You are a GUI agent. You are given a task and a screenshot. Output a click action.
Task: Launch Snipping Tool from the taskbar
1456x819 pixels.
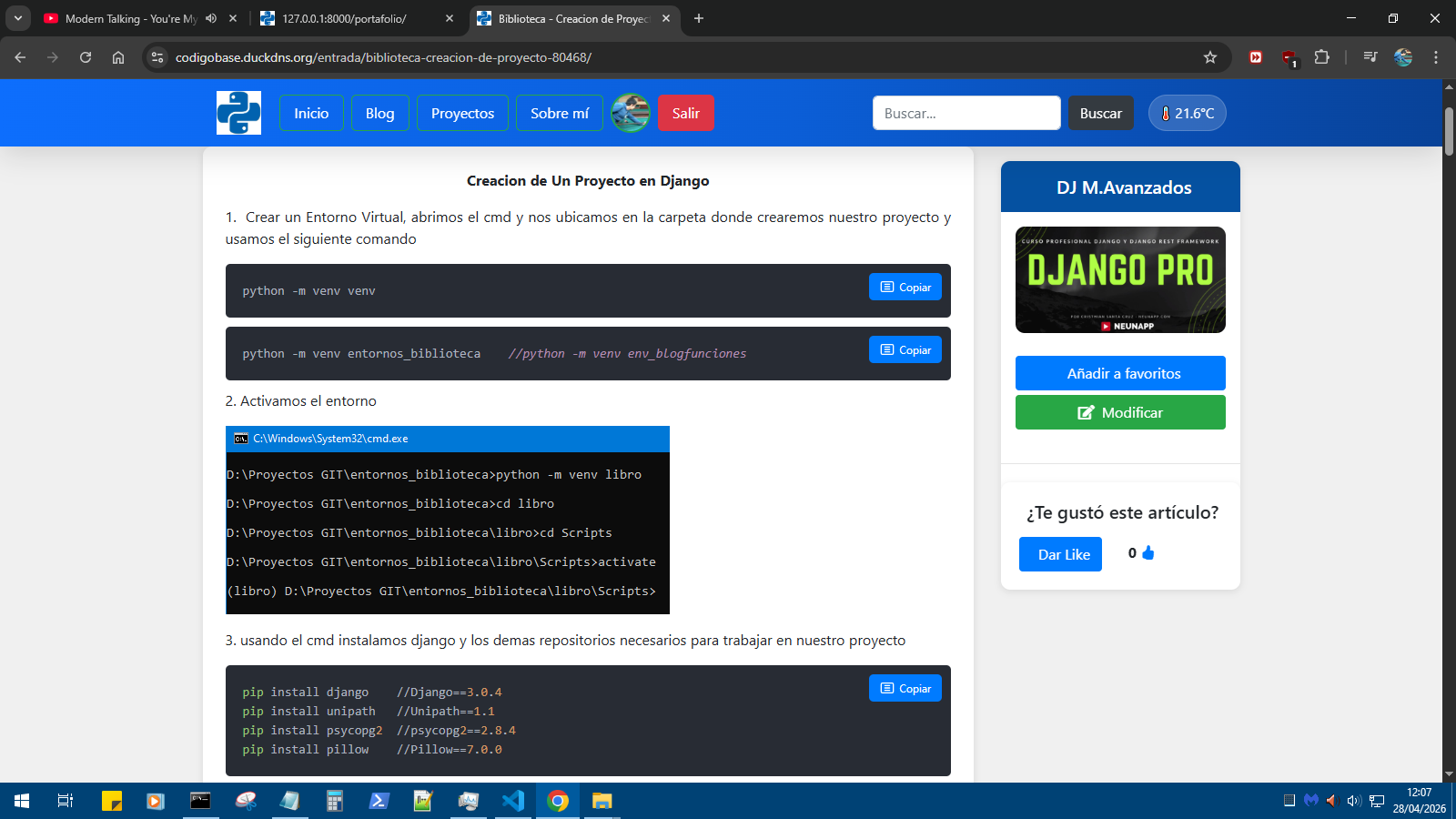[246, 801]
